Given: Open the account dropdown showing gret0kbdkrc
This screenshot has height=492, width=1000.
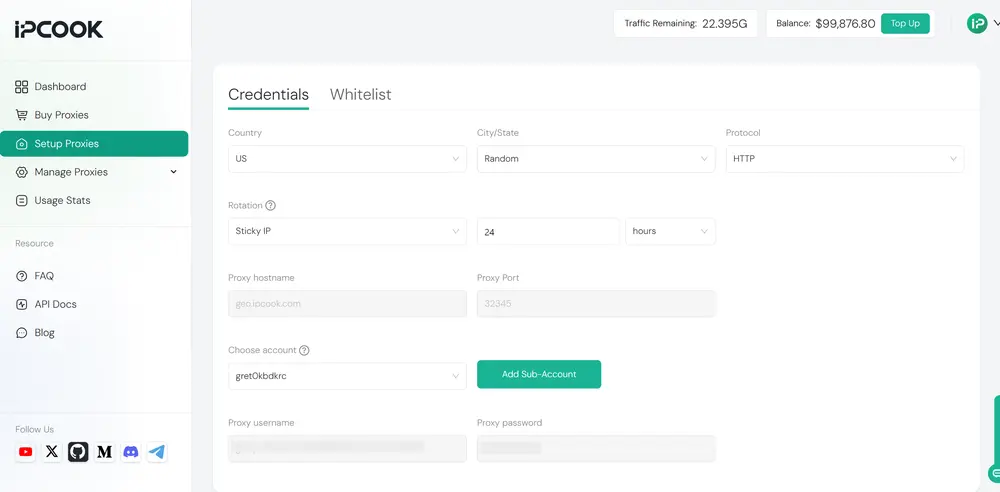Looking at the screenshot, I should (x=347, y=376).
